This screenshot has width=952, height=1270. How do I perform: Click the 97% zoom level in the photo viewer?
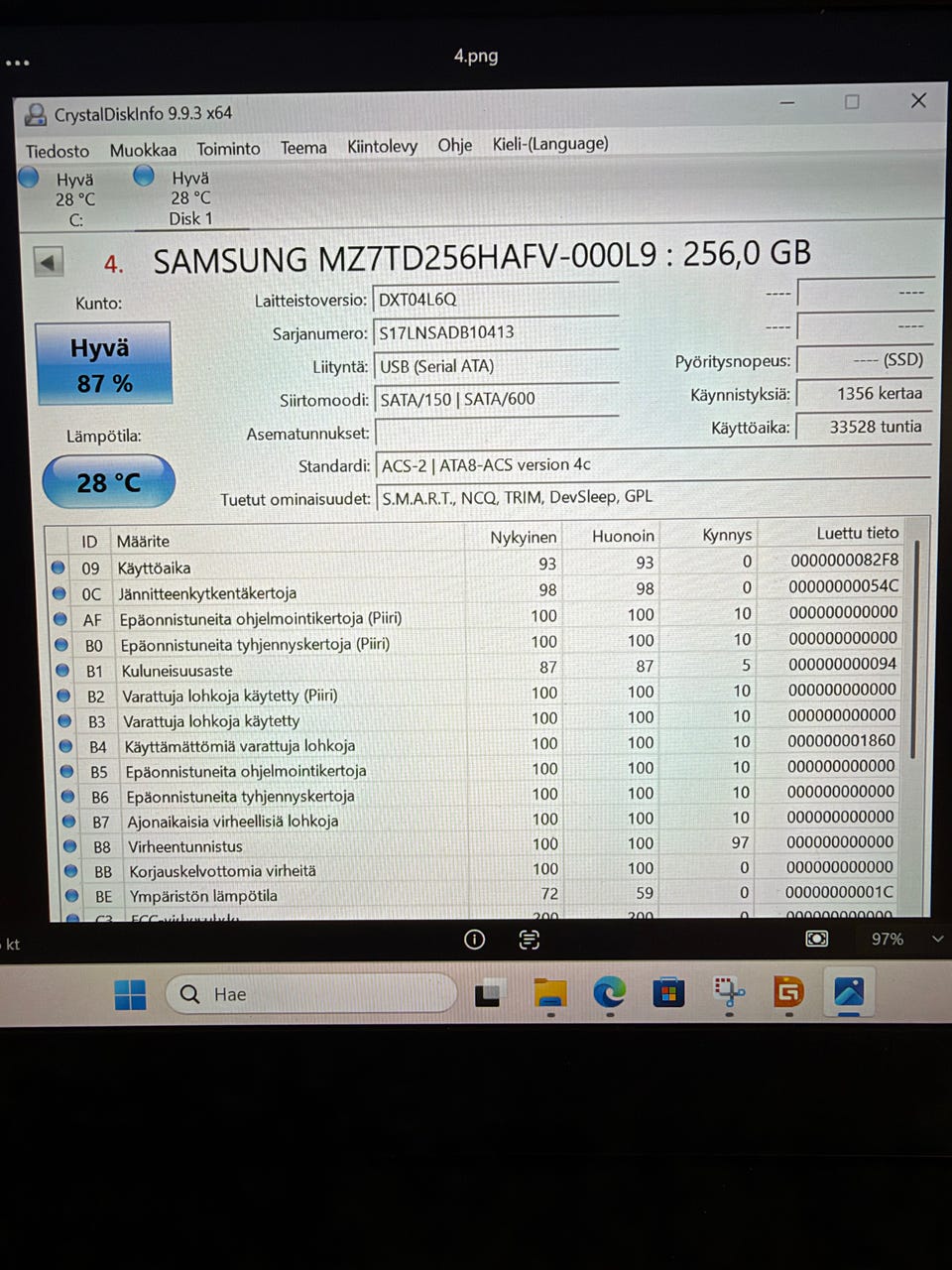coord(888,939)
